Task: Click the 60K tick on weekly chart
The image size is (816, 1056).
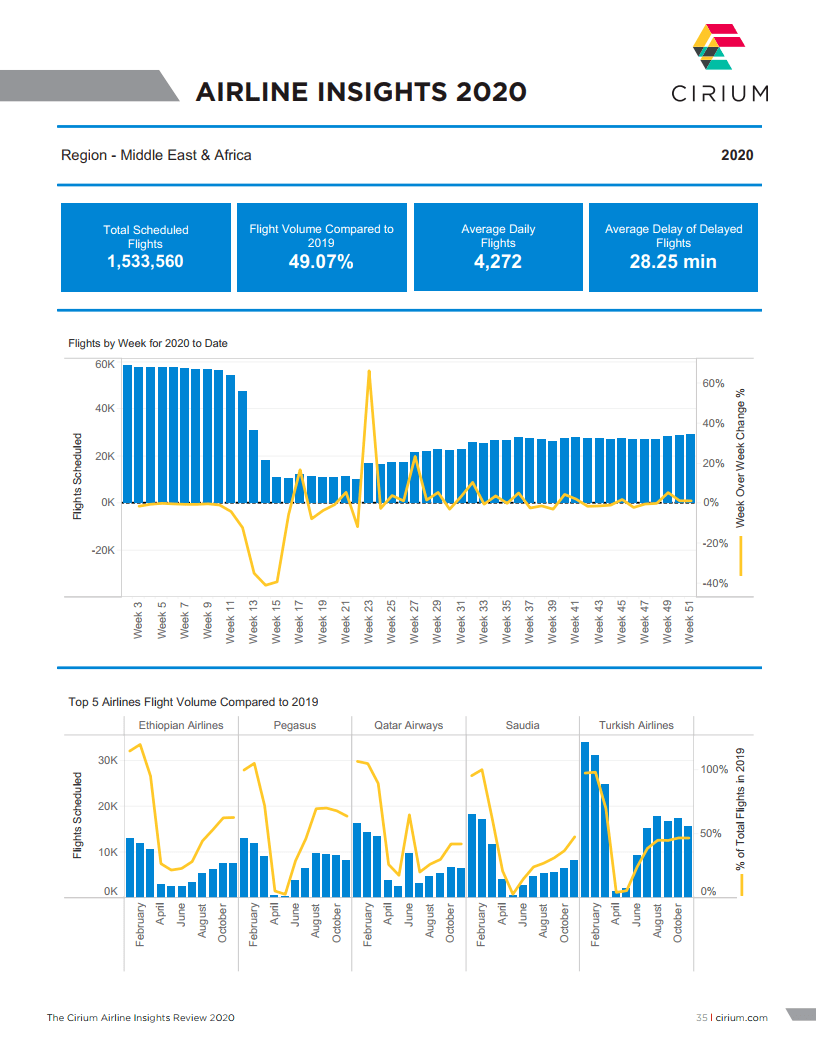Action: click(105, 364)
